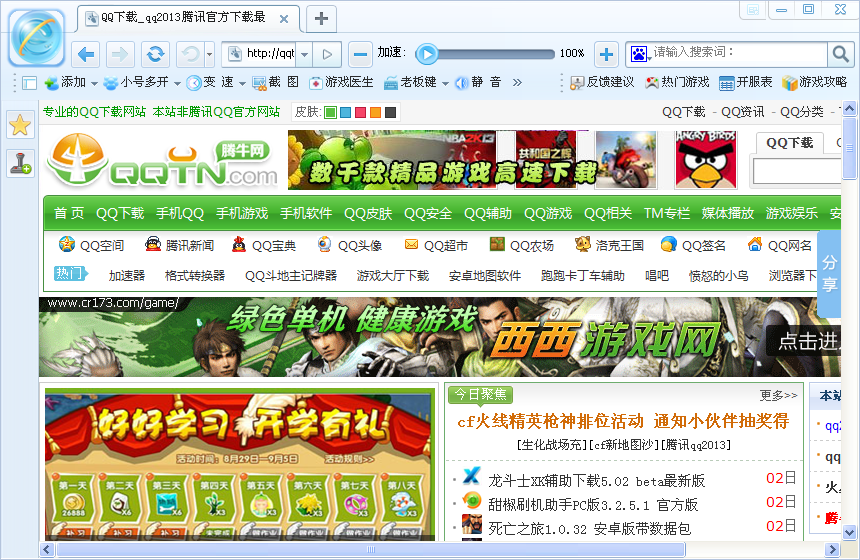
Task: Expand the 老板键 dropdown arrow
Action: pos(445,83)
